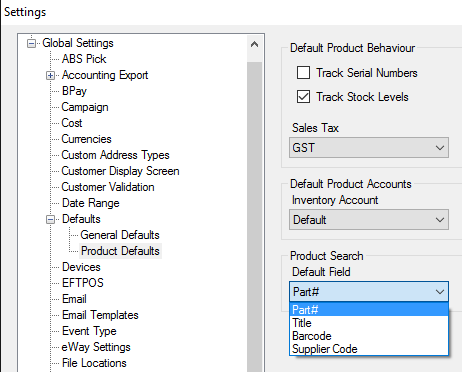The height and width of the screenshot is (372, 462).
Task: Select EFTPOS in the tree
Action: (x=83, y=283)
